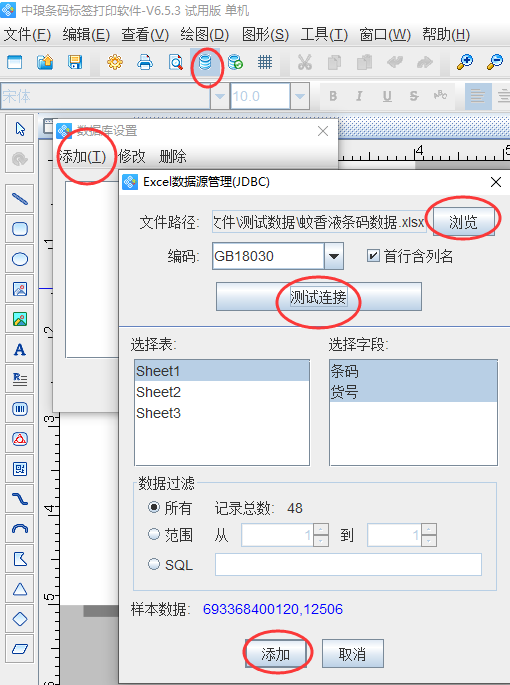Viewport: 510px width, 685px height.
Task: Select the QR code tool
Action: coord(20,469)
